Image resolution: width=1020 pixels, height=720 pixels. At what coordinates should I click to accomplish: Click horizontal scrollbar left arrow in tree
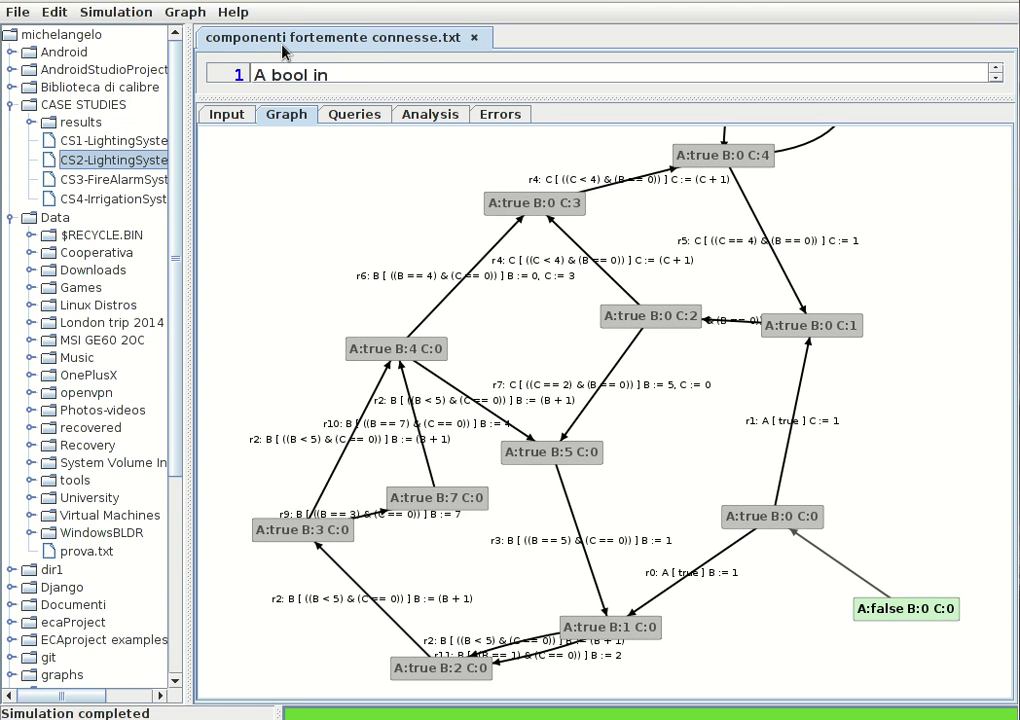[8, 695]
